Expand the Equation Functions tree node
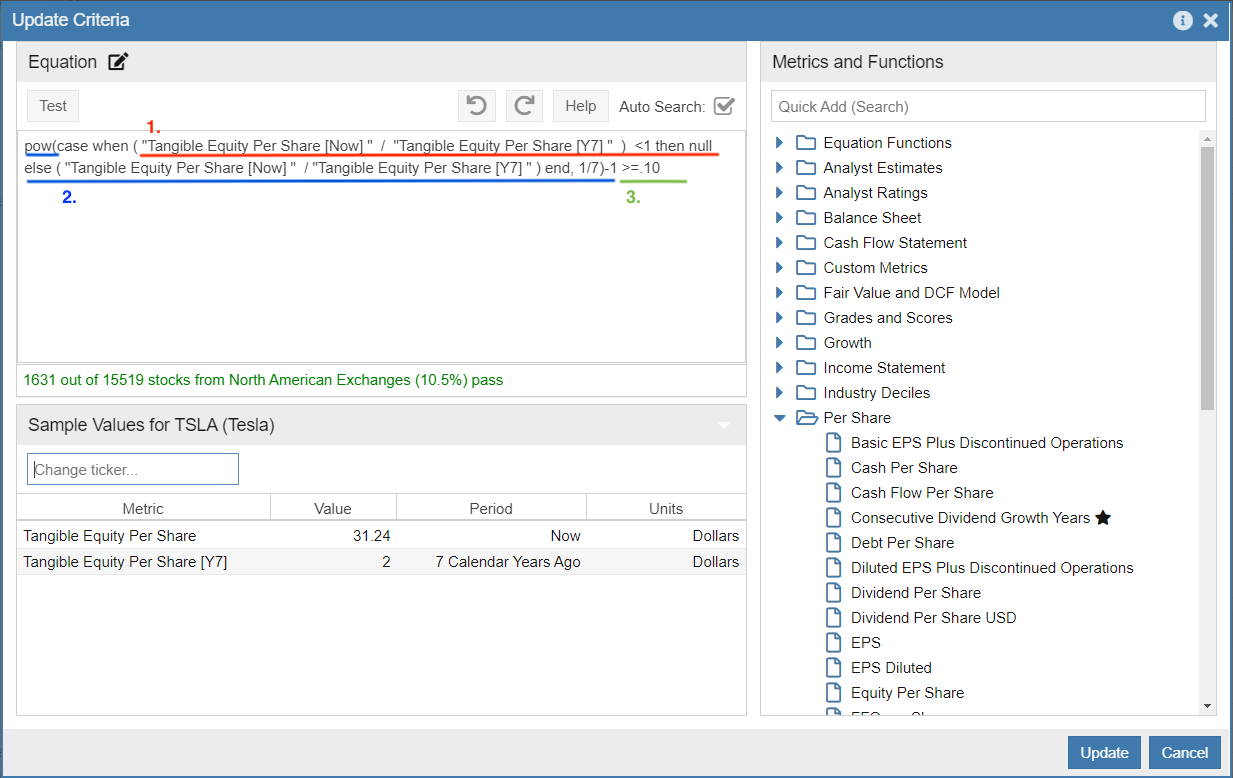The height and width of the screenshot is (778, 1233). coord(780,143)
